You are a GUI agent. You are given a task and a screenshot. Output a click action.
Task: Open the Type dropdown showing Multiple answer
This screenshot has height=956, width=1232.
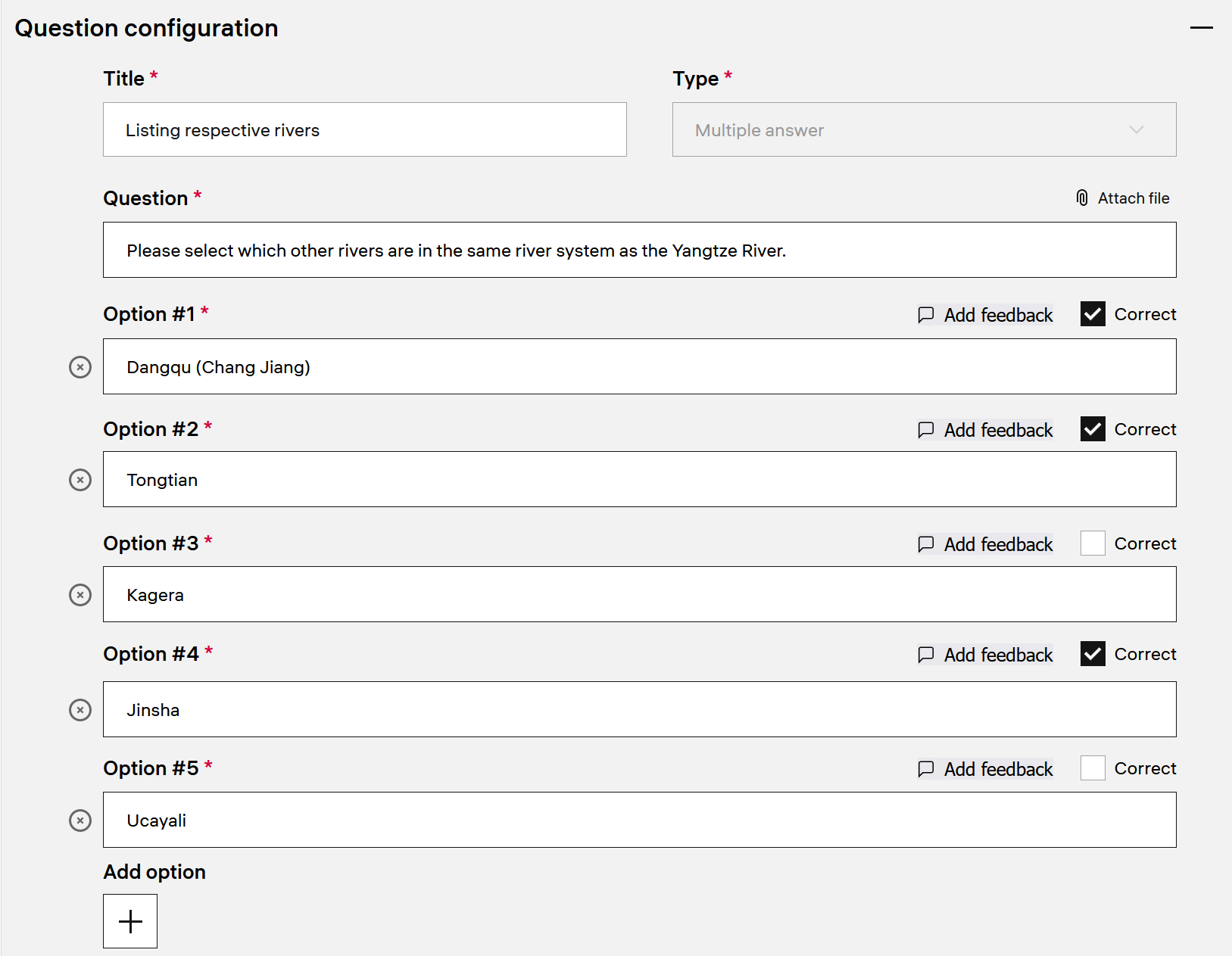tap(924, 129)
